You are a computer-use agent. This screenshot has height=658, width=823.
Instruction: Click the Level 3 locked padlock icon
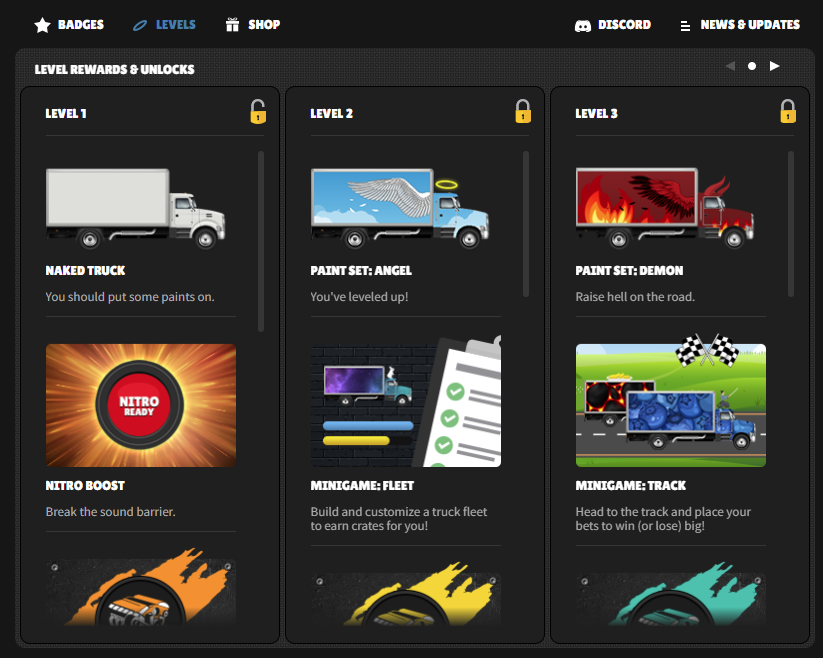788,111
